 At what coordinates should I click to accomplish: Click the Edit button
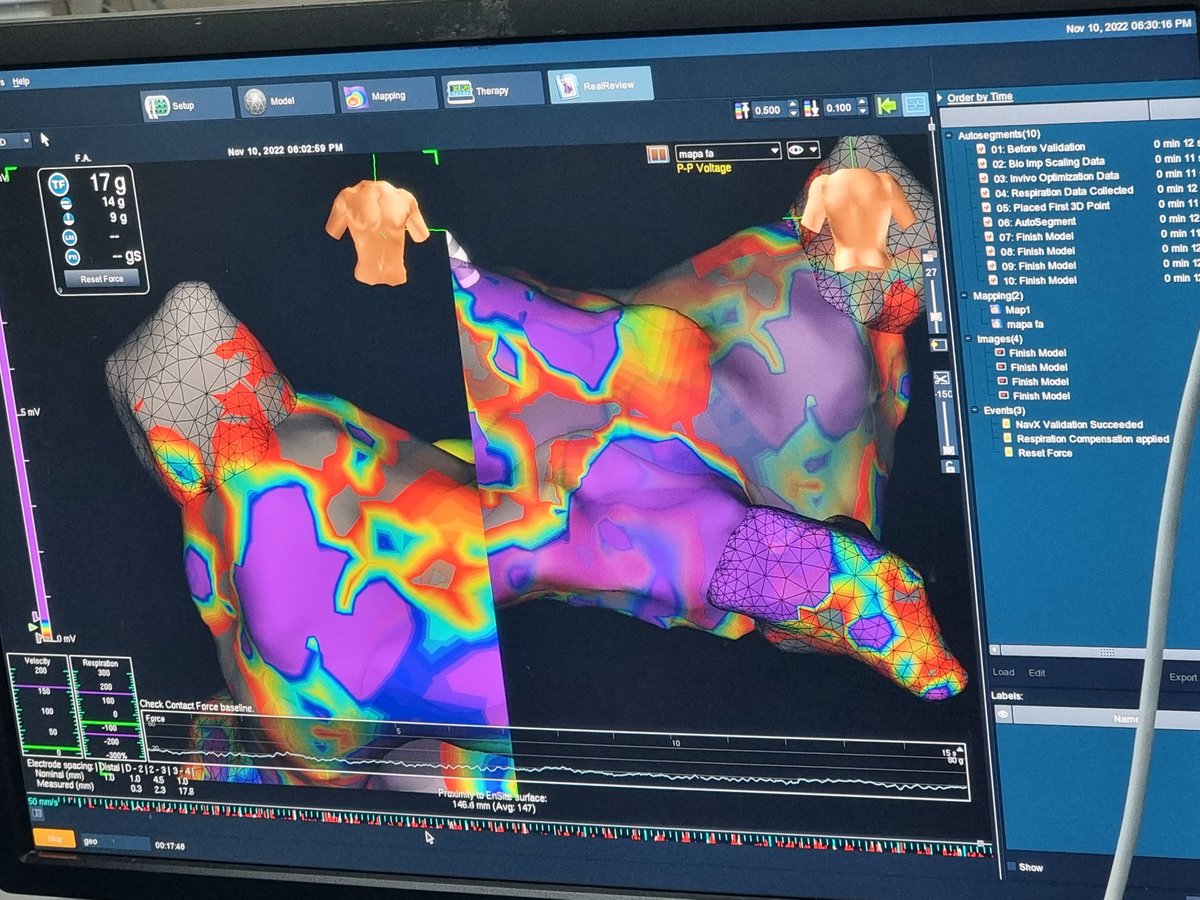point(1037,673)
